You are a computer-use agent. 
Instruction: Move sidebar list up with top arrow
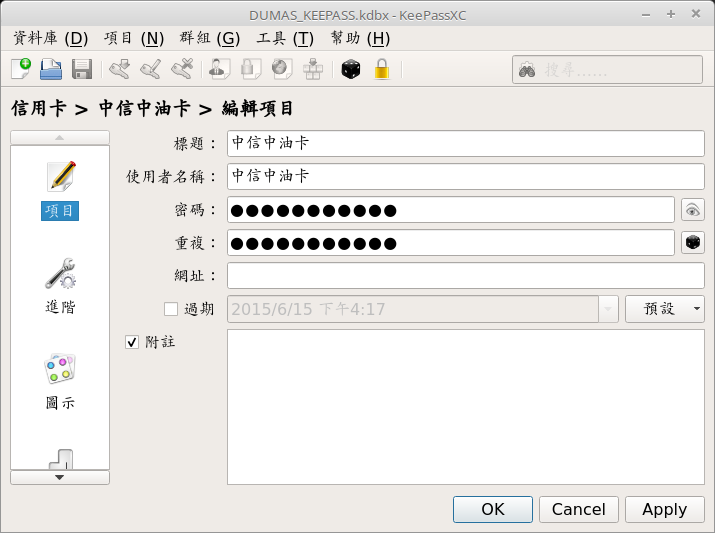coord(60,137)
